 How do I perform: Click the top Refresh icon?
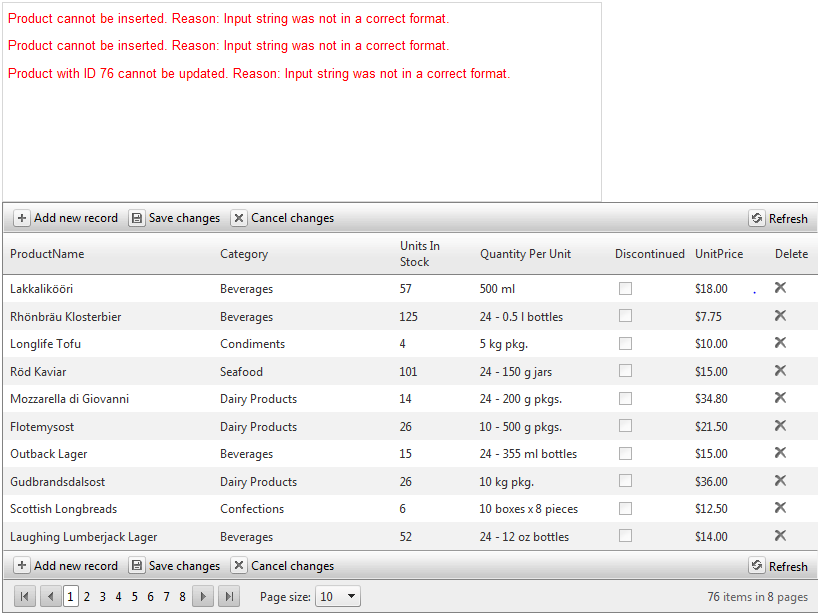(756, 218)
